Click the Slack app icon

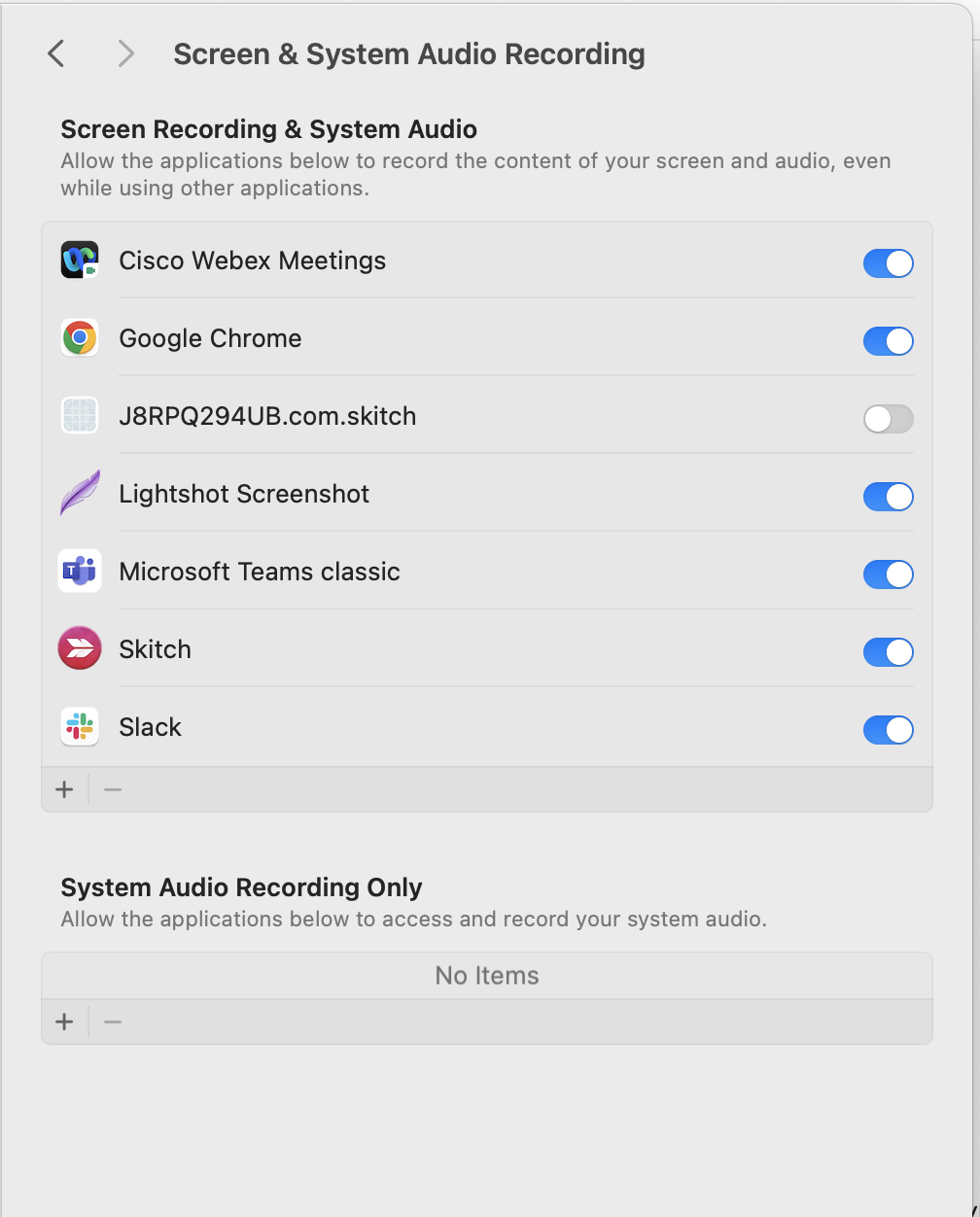(x=80, y=727)
